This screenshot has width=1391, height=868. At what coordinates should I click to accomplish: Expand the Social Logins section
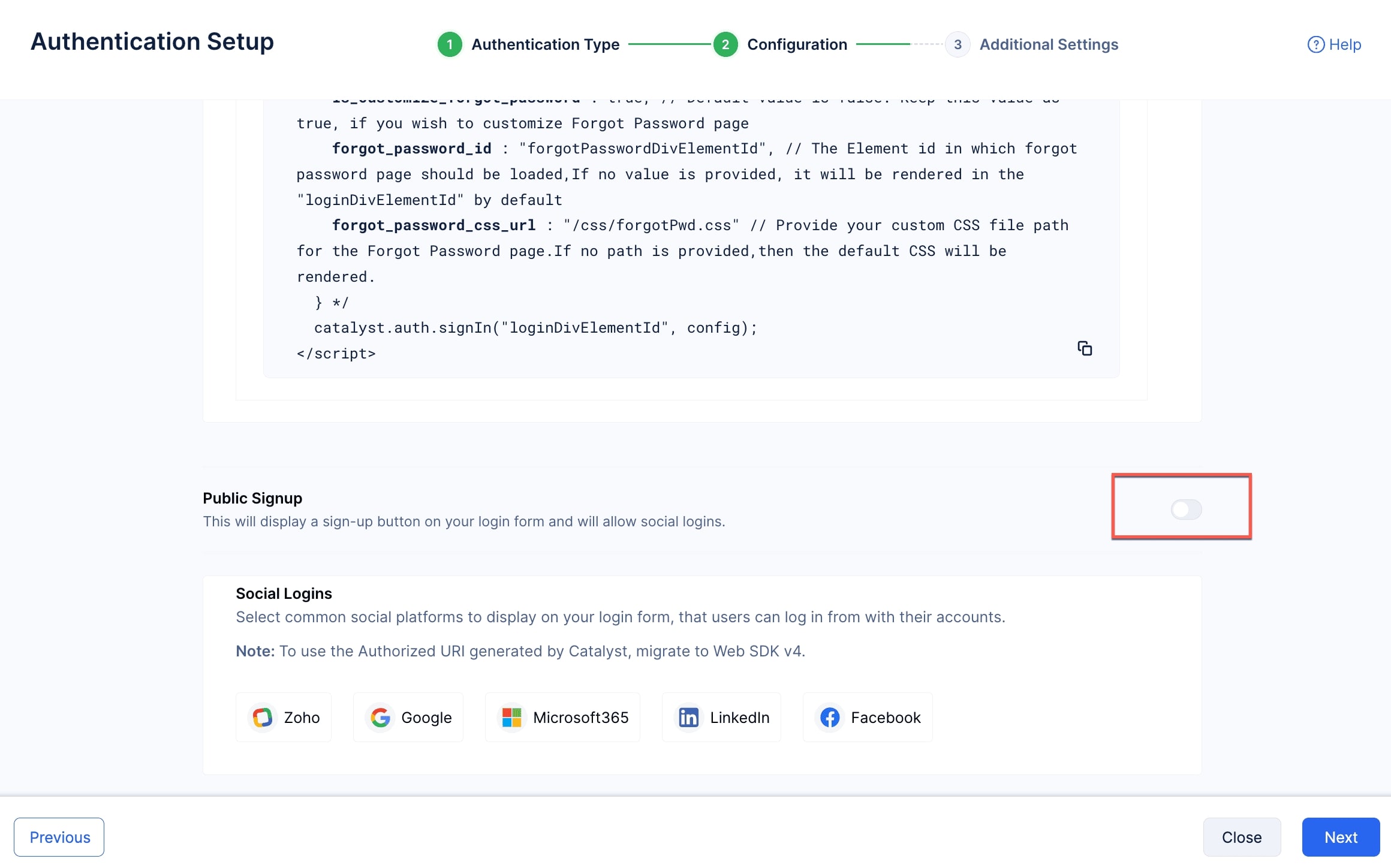pos(284,593)
